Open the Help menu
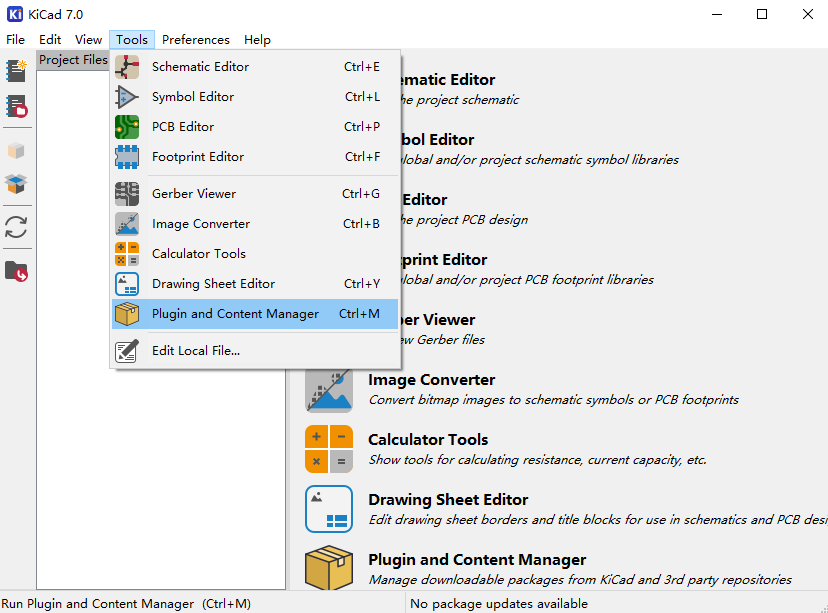 point(257,40)
